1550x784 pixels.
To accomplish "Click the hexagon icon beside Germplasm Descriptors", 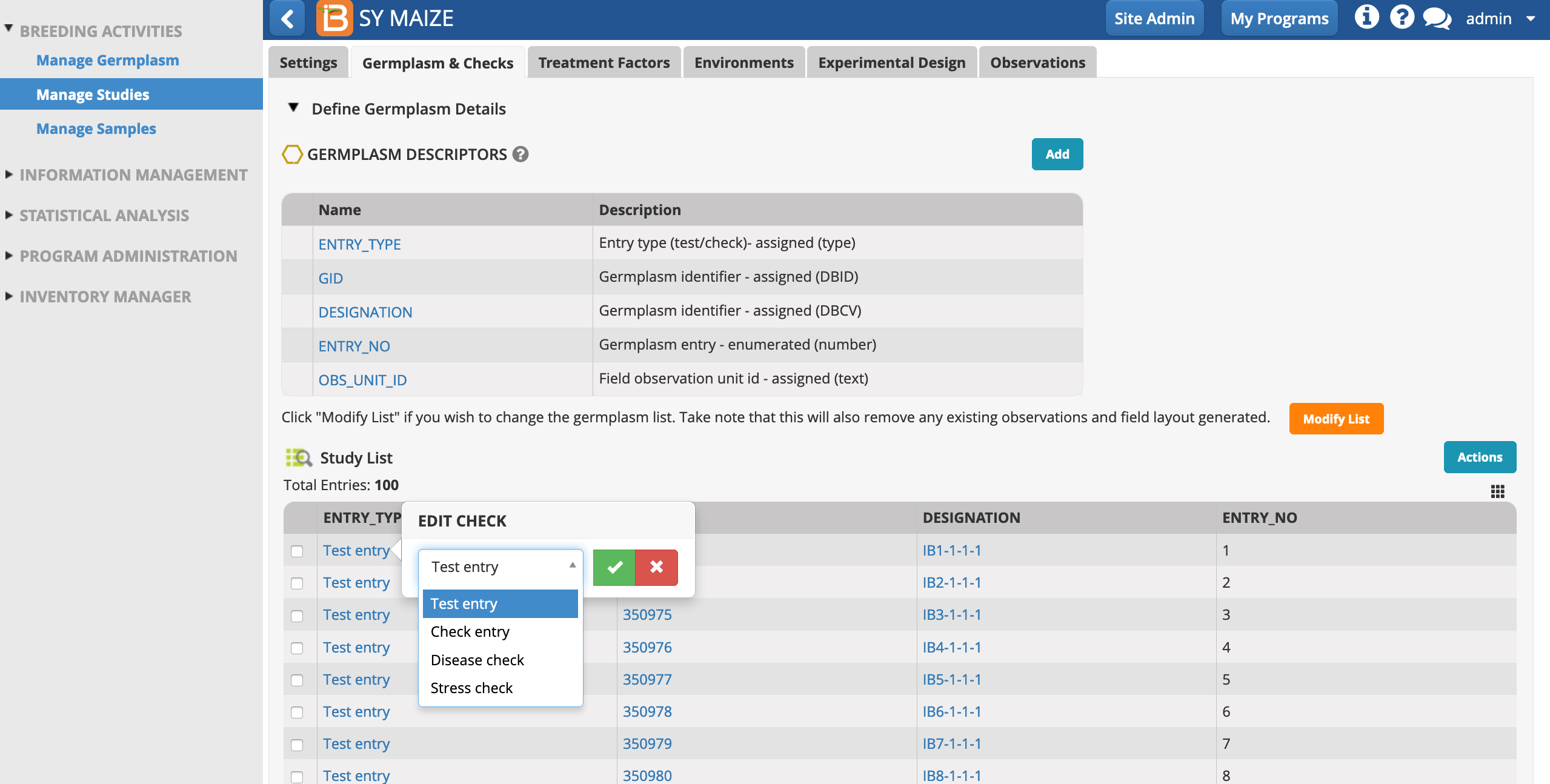I will point(292,154).
